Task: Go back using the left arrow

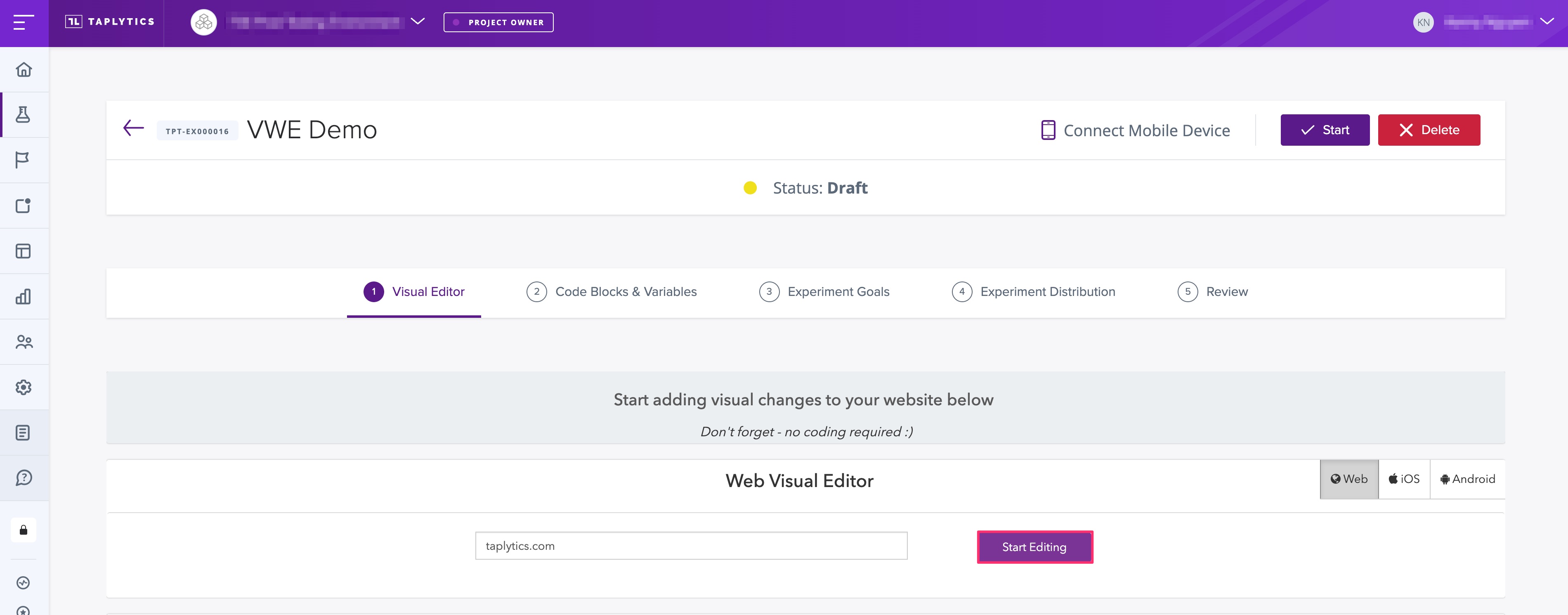Action: [x=133, y=128]
